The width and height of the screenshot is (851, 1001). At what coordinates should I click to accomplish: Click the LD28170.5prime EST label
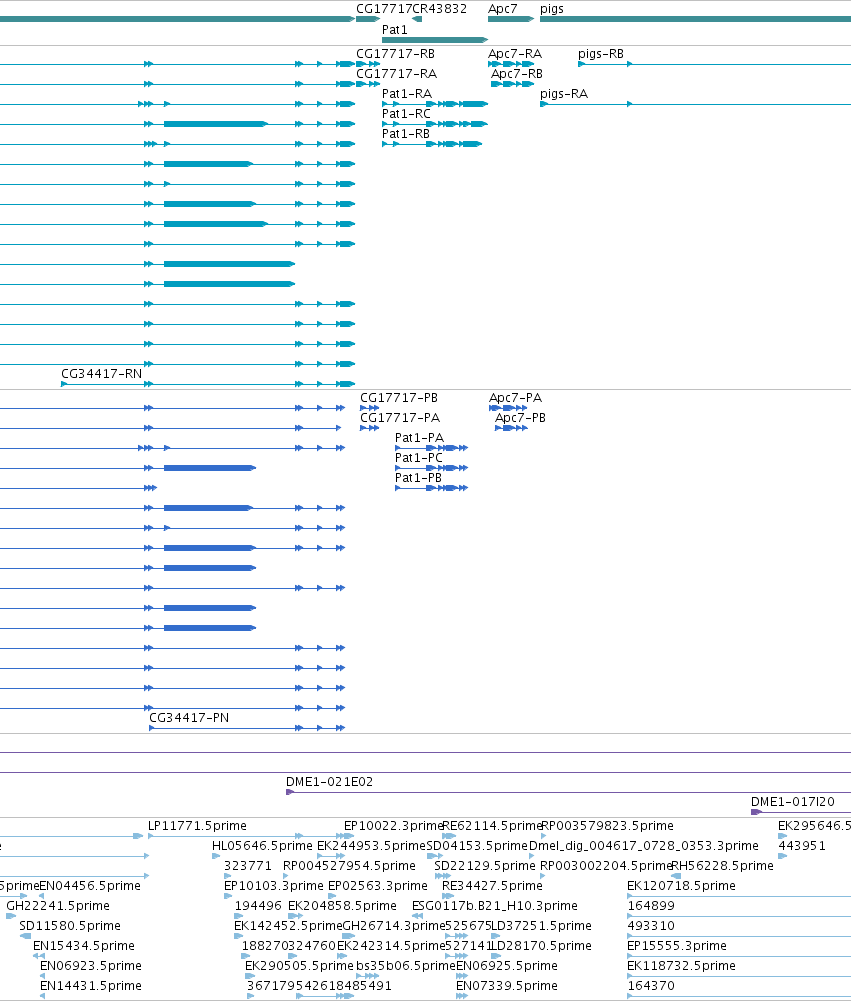541,946
